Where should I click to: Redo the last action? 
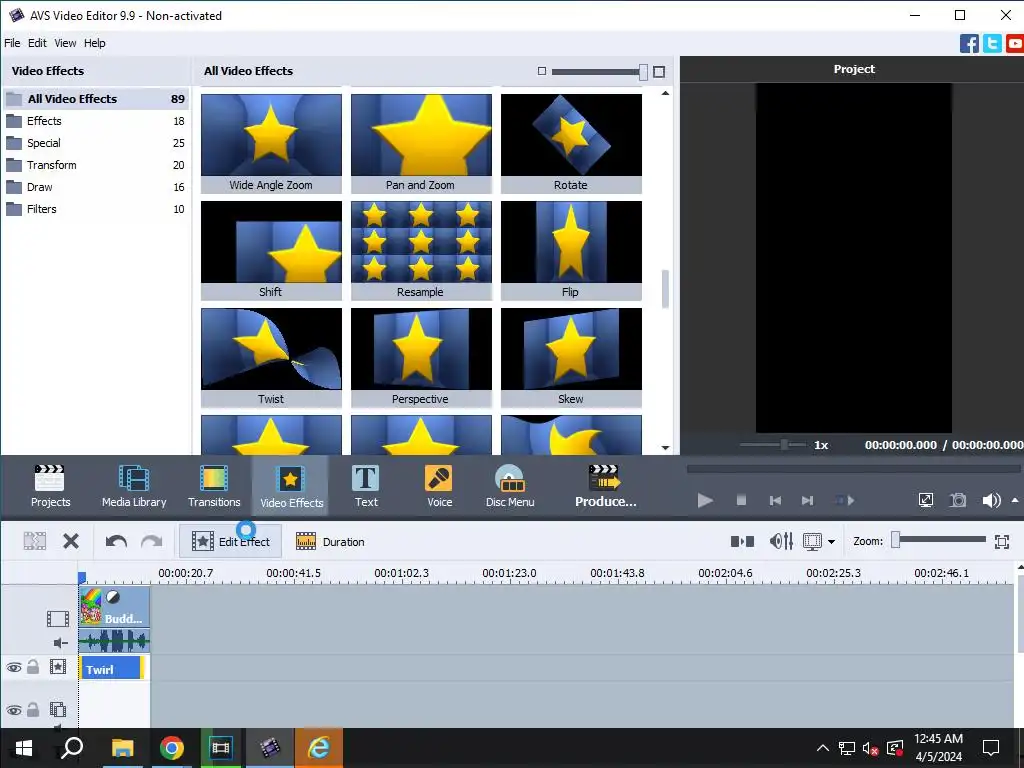(x=152, y=541)
